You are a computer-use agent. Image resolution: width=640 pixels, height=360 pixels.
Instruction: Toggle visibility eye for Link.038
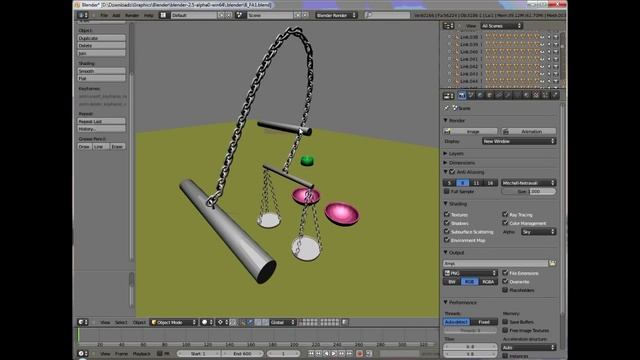coord(542,37)
